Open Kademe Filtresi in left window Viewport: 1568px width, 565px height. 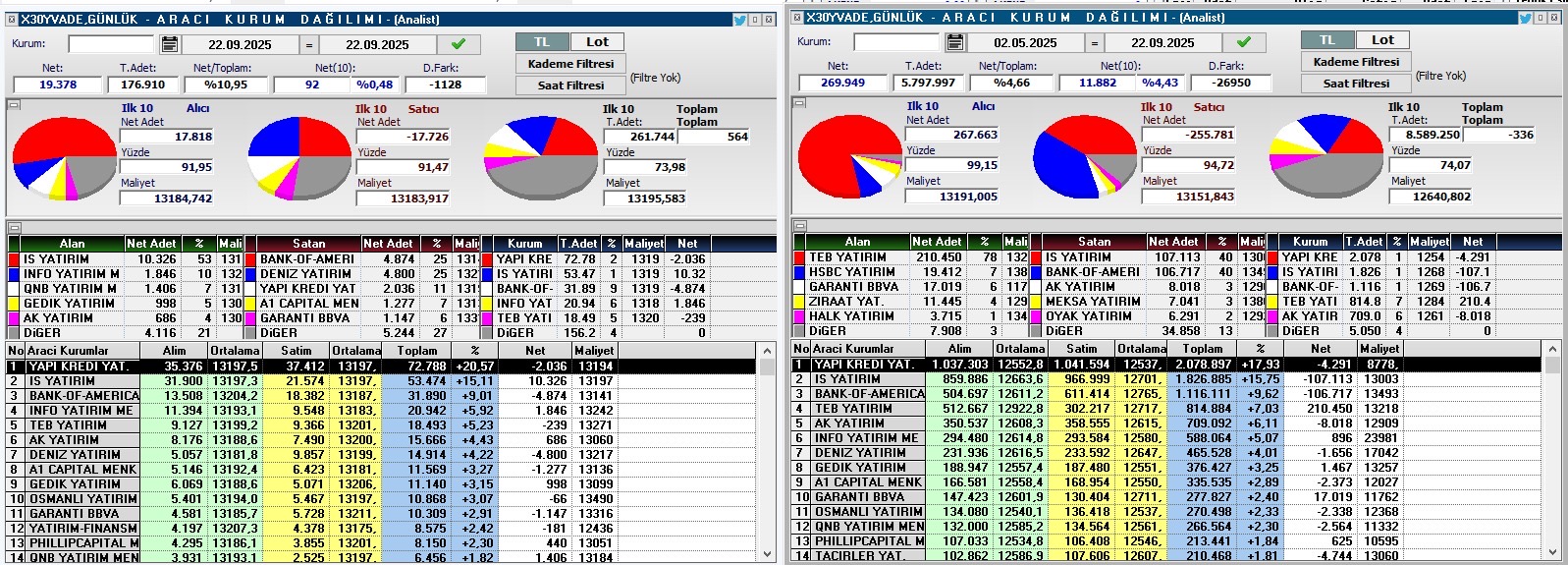tap(570, 64)
